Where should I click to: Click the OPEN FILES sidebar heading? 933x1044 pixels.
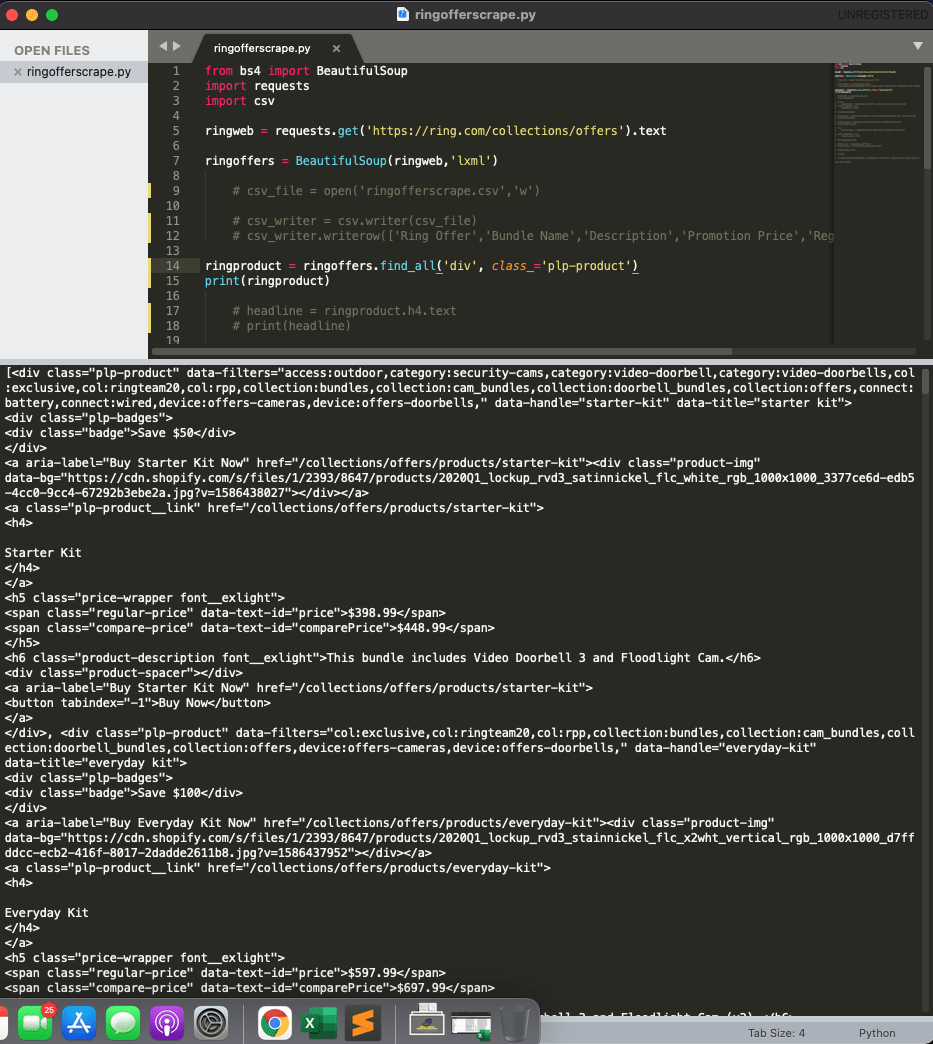pos(52,51)
